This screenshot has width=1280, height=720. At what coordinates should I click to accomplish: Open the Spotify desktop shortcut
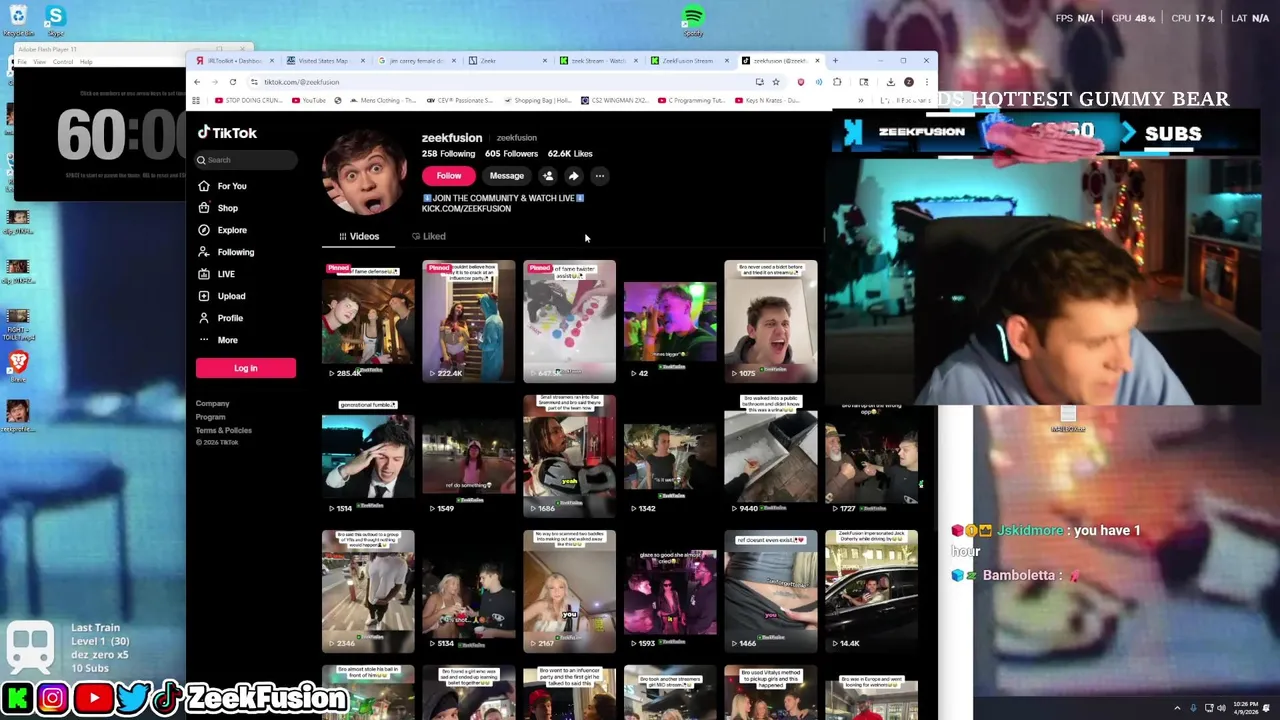coord(693,20)
